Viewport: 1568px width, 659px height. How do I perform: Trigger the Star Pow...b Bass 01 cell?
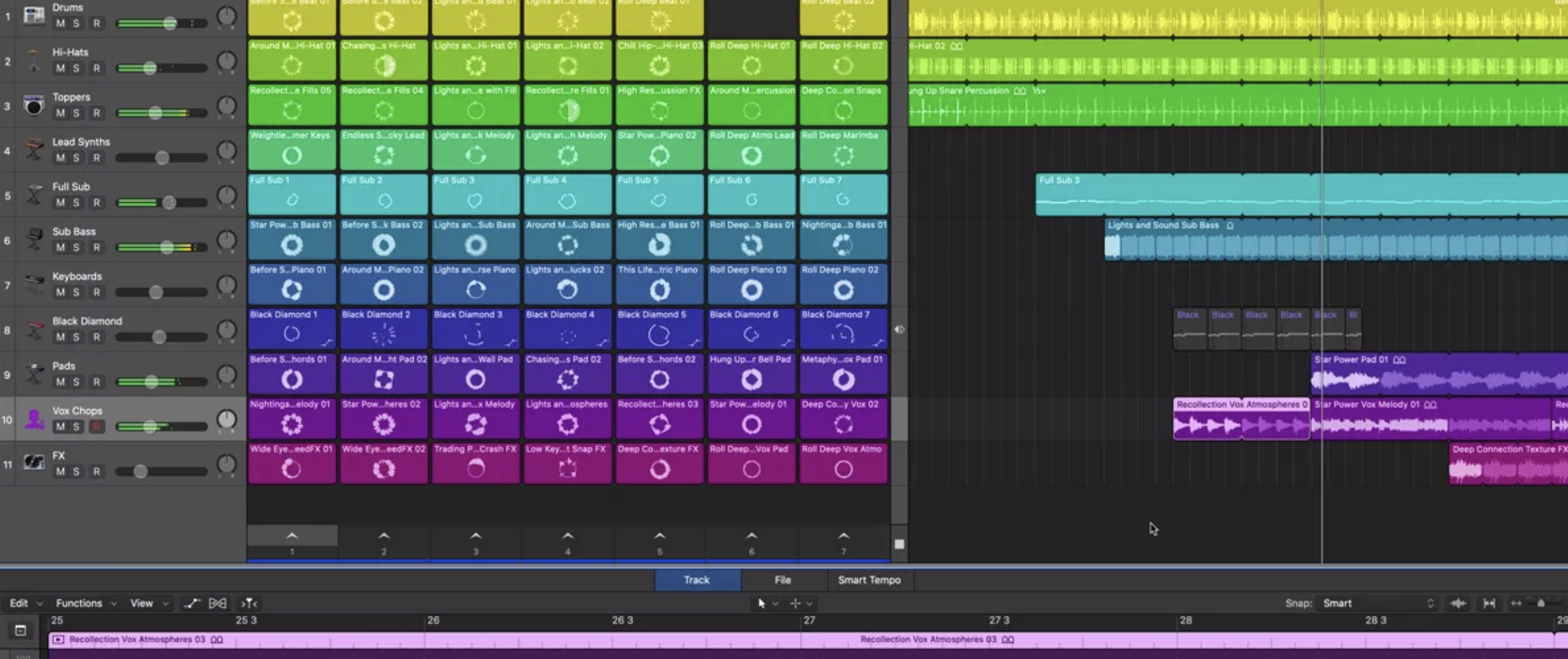292,239
